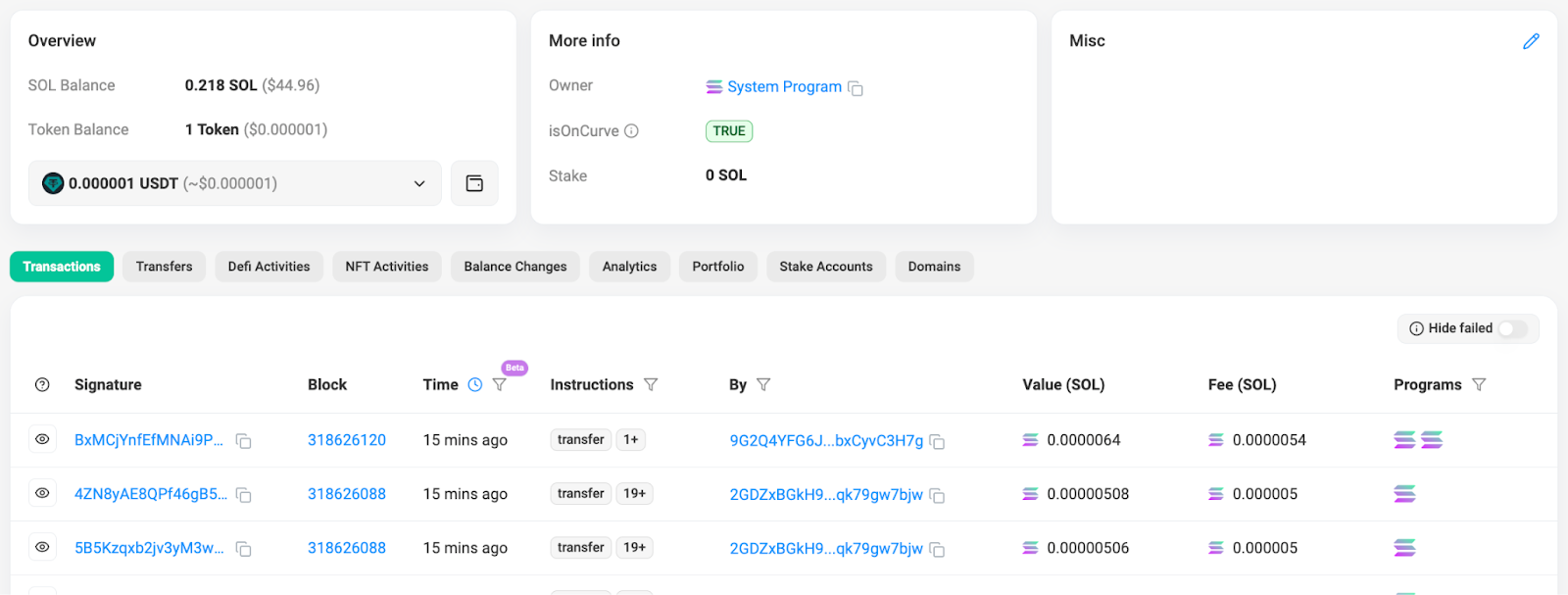Image resolution: width=1568 pixels, height=595 pixels.
Task: Click the clock icon next to Time
Action: [x=475, y=385]
